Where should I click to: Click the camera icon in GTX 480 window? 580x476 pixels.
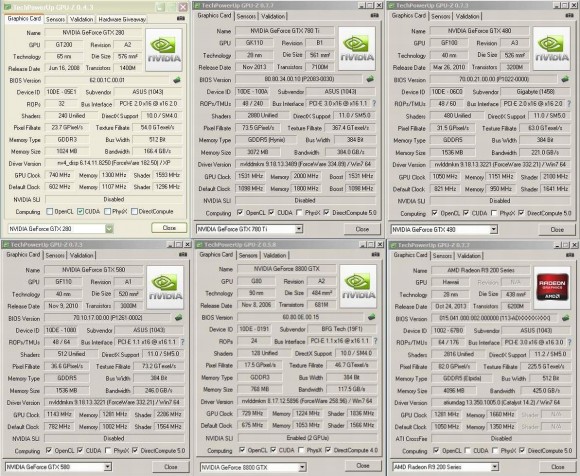(569, 15)
